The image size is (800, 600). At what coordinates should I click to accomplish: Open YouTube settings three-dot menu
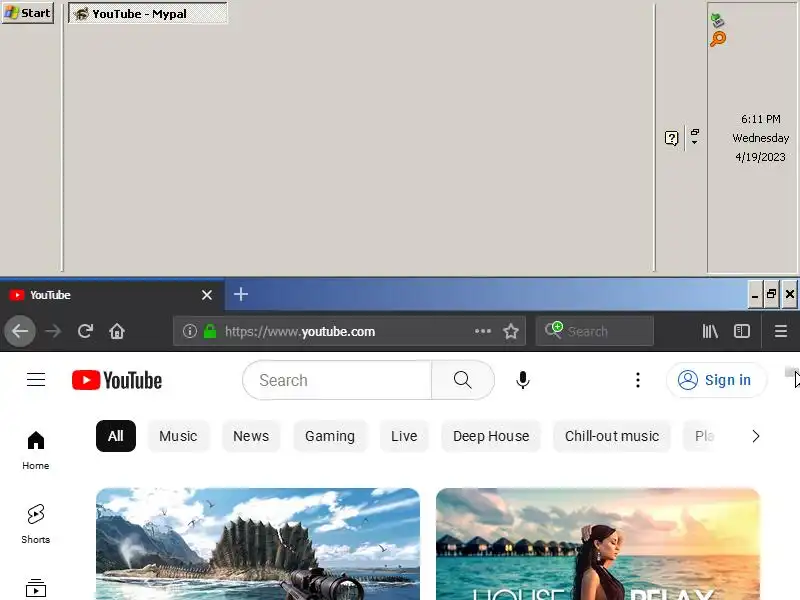(638, 380)
